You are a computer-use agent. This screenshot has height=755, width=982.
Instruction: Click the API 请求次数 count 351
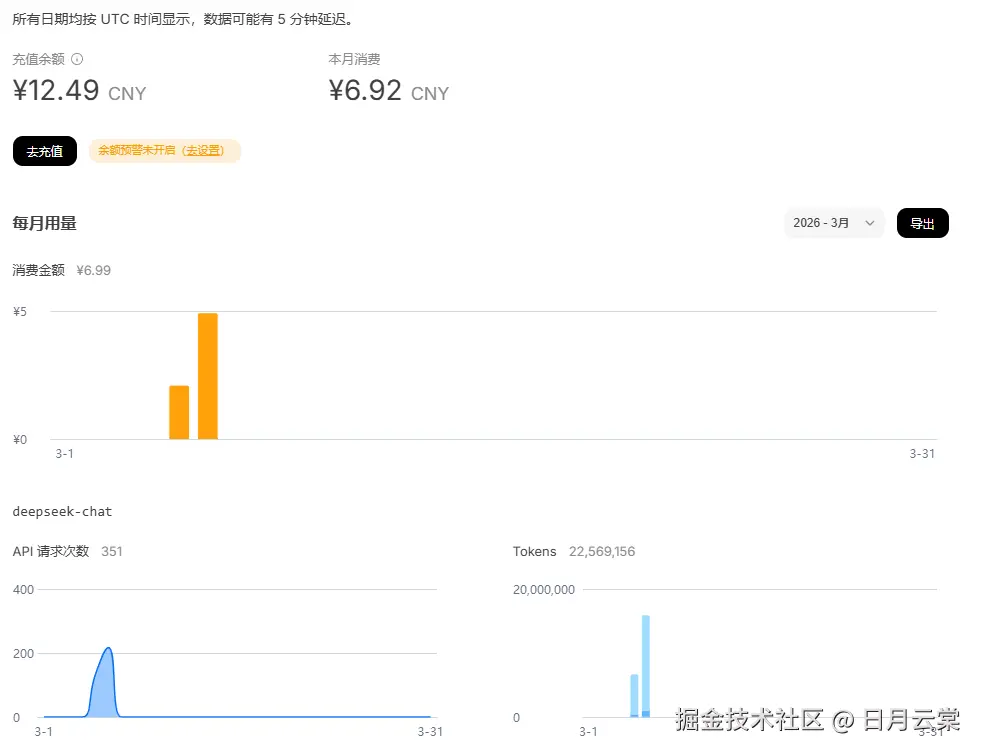(x=111, y=552)
